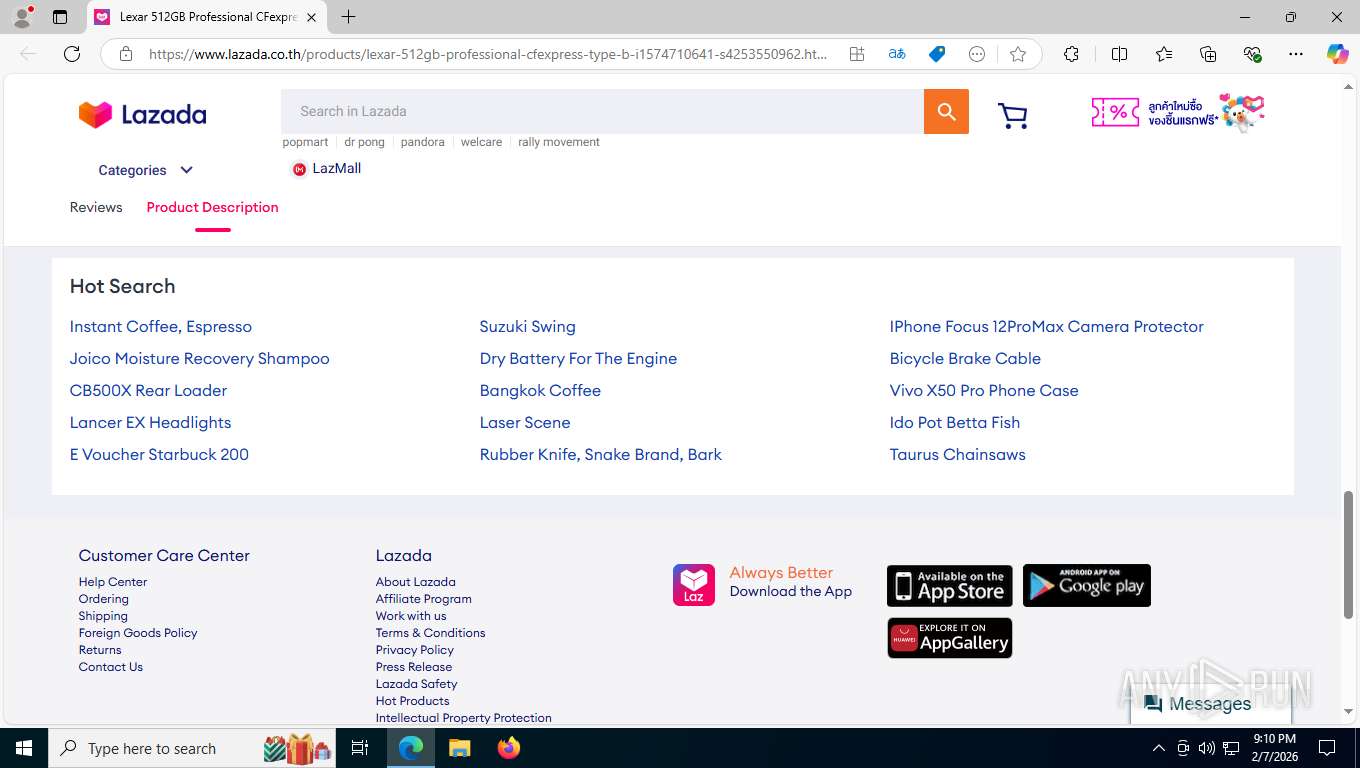Open File Explorer from taskbar
The width and height of the screenshot is (1360, 768).
pyautogui.click(x=459, y=748)
